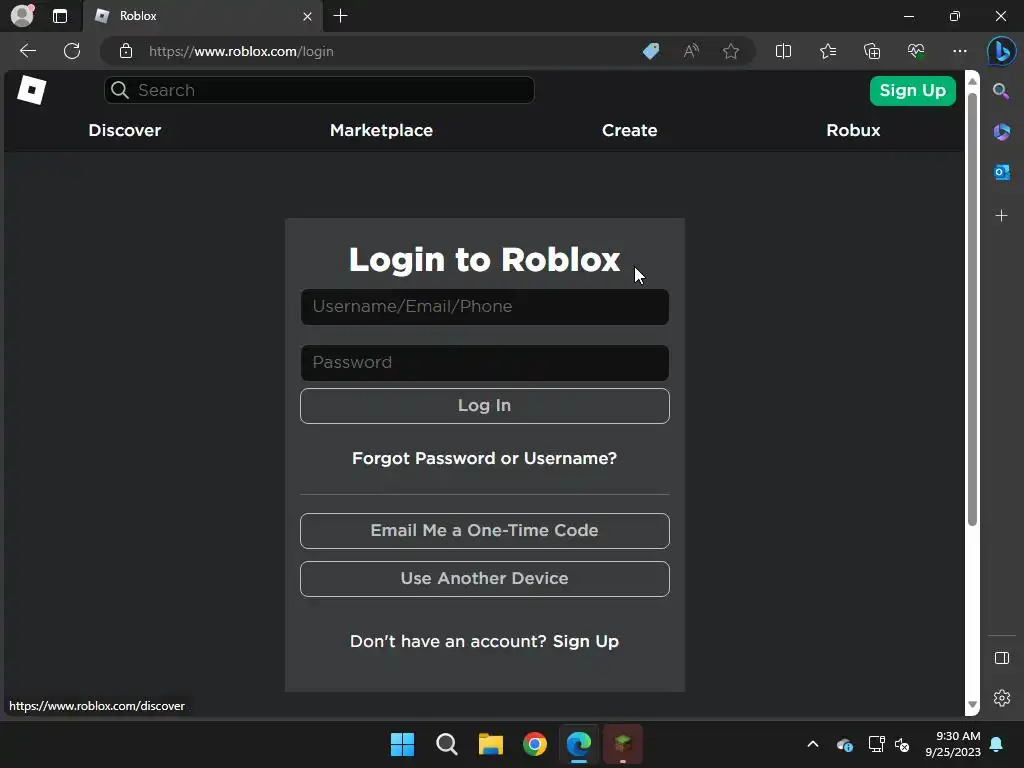Open Windows taskbar search
1024x768 pixels.
pyautogui.click(x=447, y=744)
